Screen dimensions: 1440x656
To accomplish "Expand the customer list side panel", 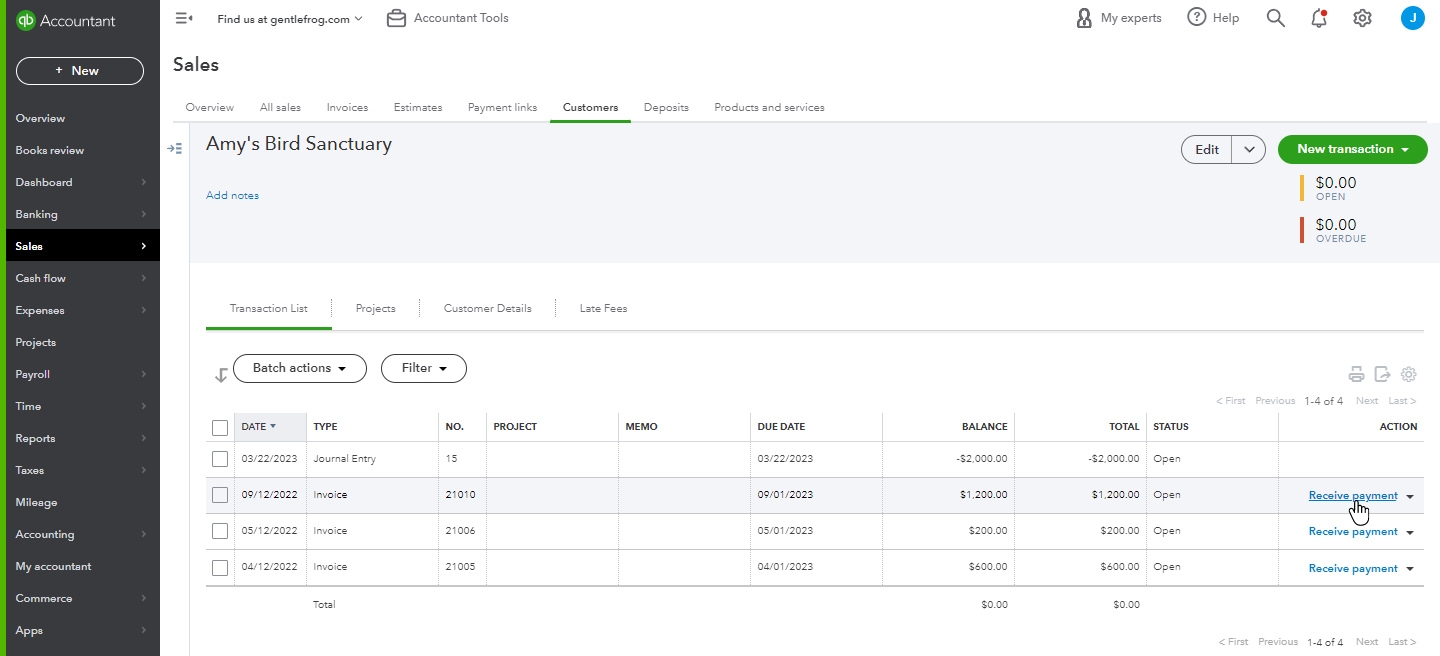I will [x=174, y=148].
